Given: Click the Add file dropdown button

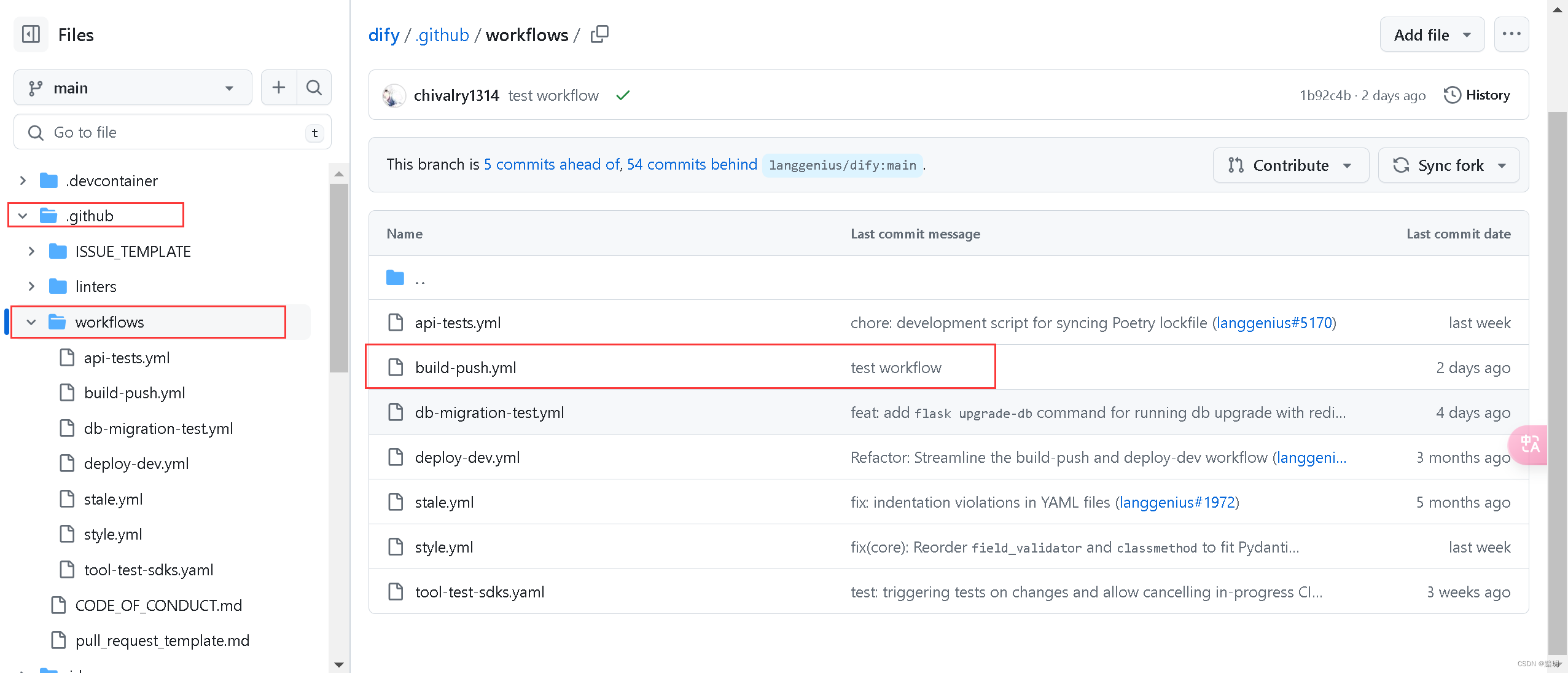Looking at the screenshot, I should click(x=1430, y=35).
